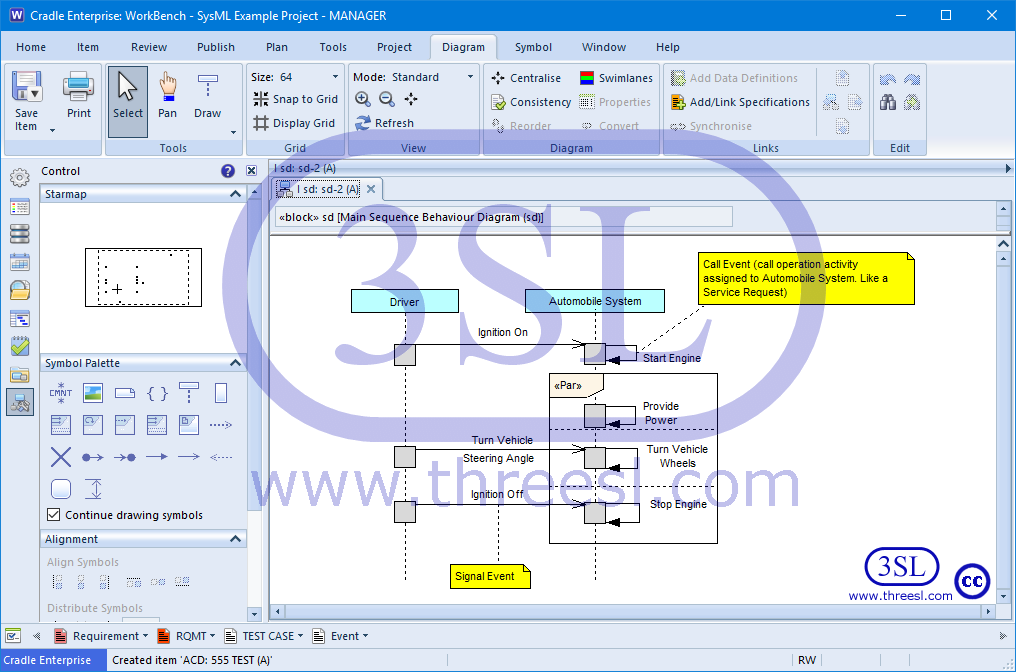Click the Save Item icon
This screenshot has width=1016, height=672.
27,87
